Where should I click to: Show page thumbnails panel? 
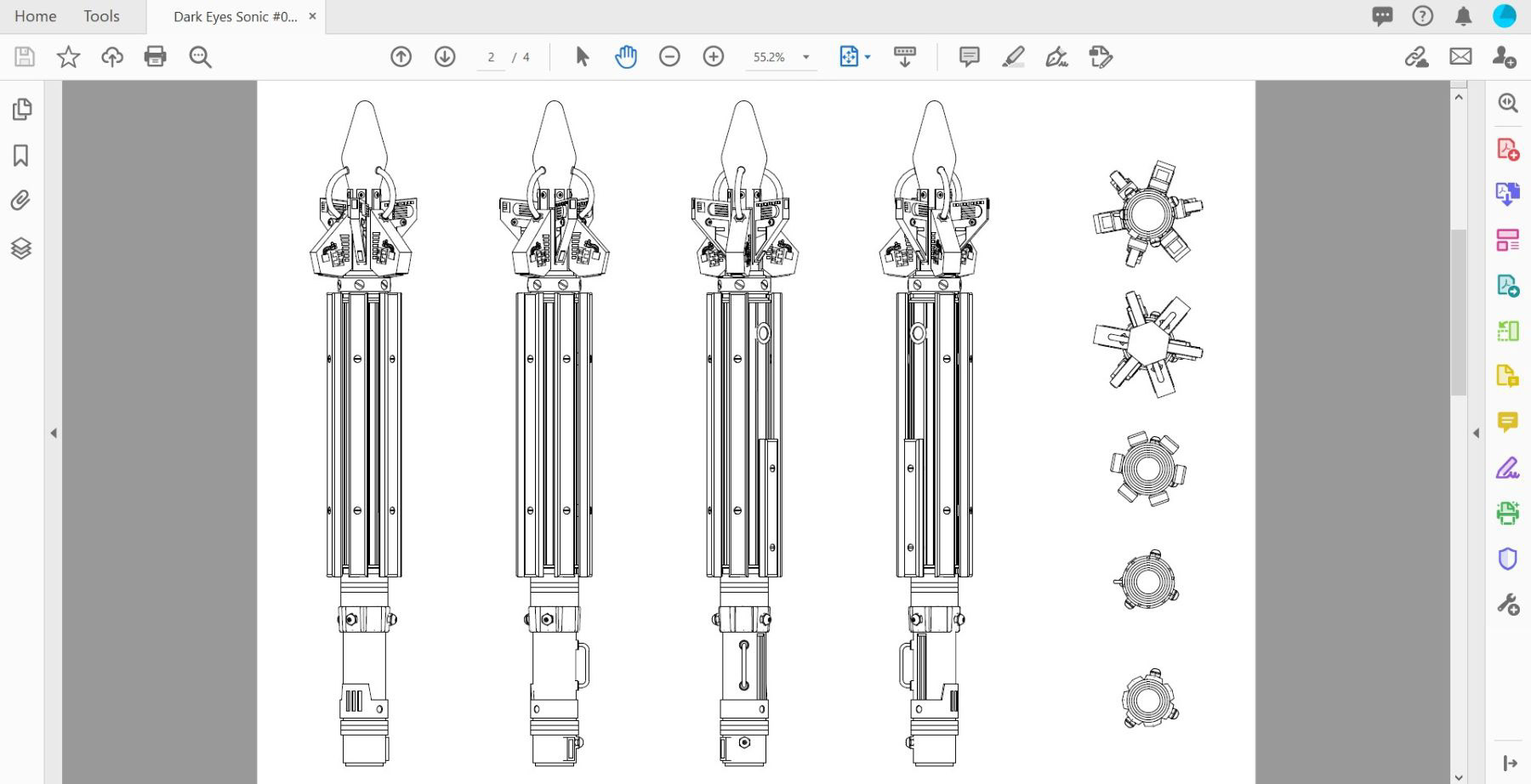tap(21, 109)
